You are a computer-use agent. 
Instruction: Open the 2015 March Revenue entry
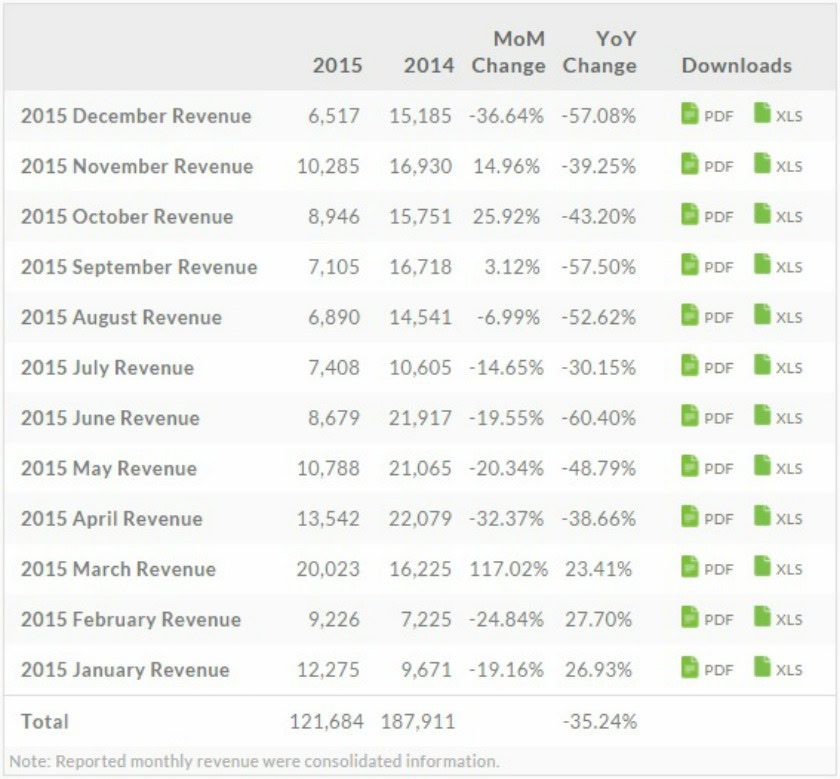(x=118, y=569)
